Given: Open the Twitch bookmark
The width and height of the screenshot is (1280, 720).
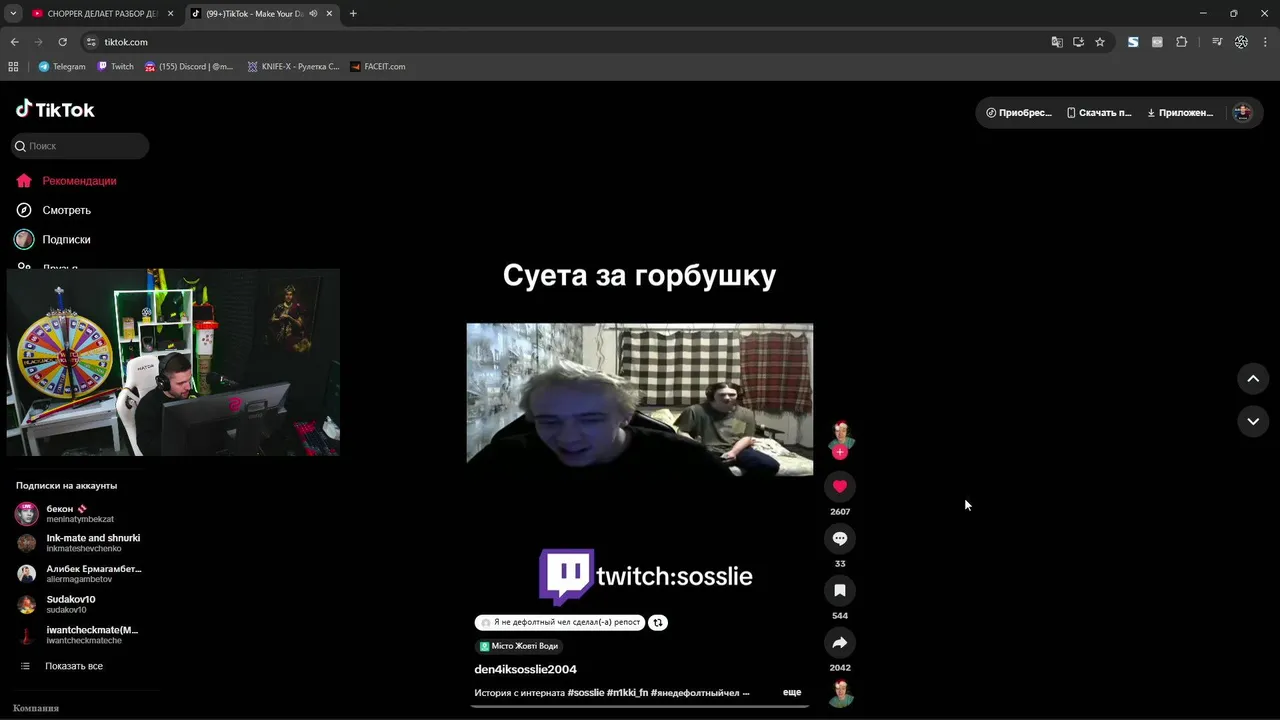Looking at the screenshot, I should click(115, 67).
